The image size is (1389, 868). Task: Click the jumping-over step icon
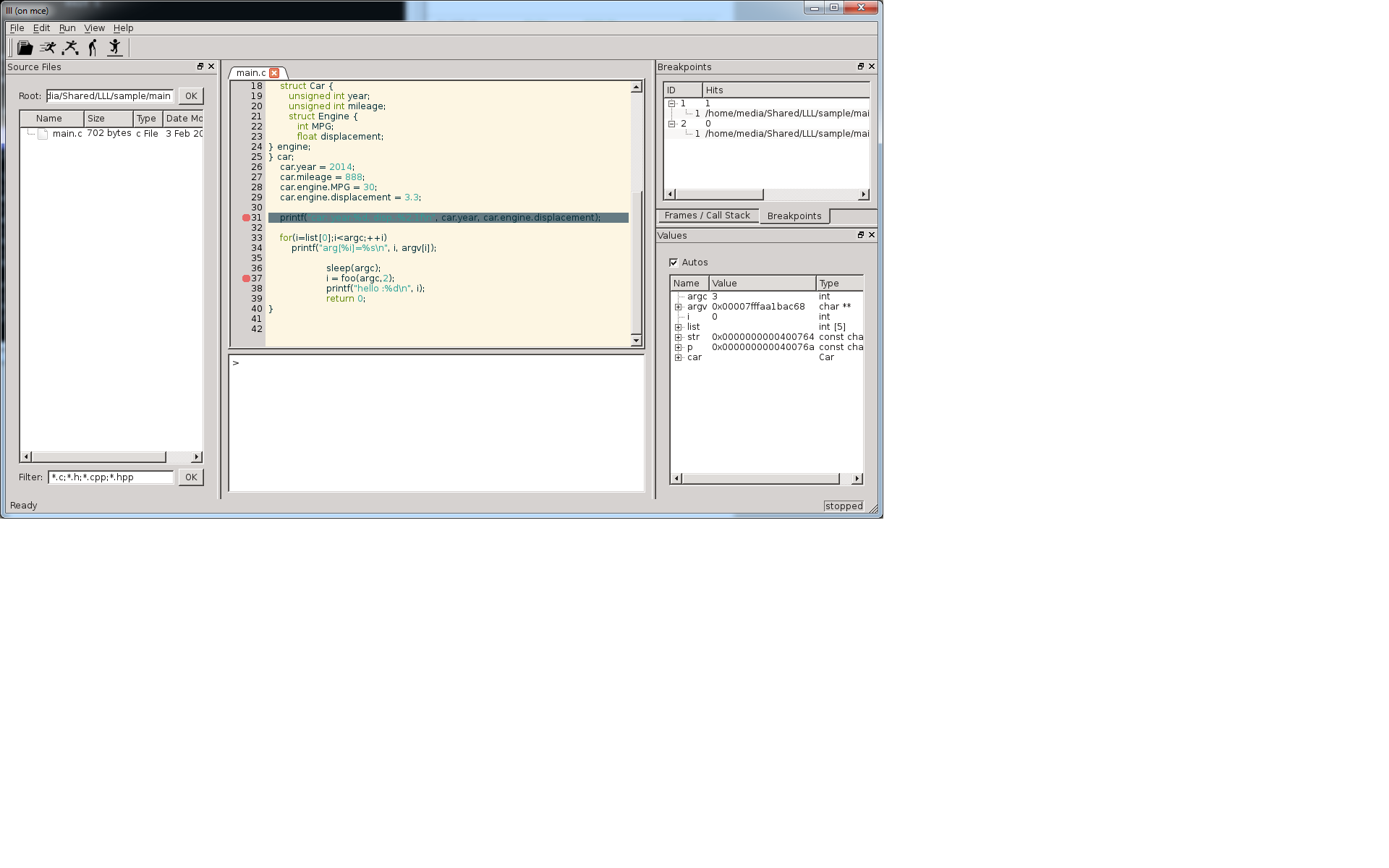(70, 48)
